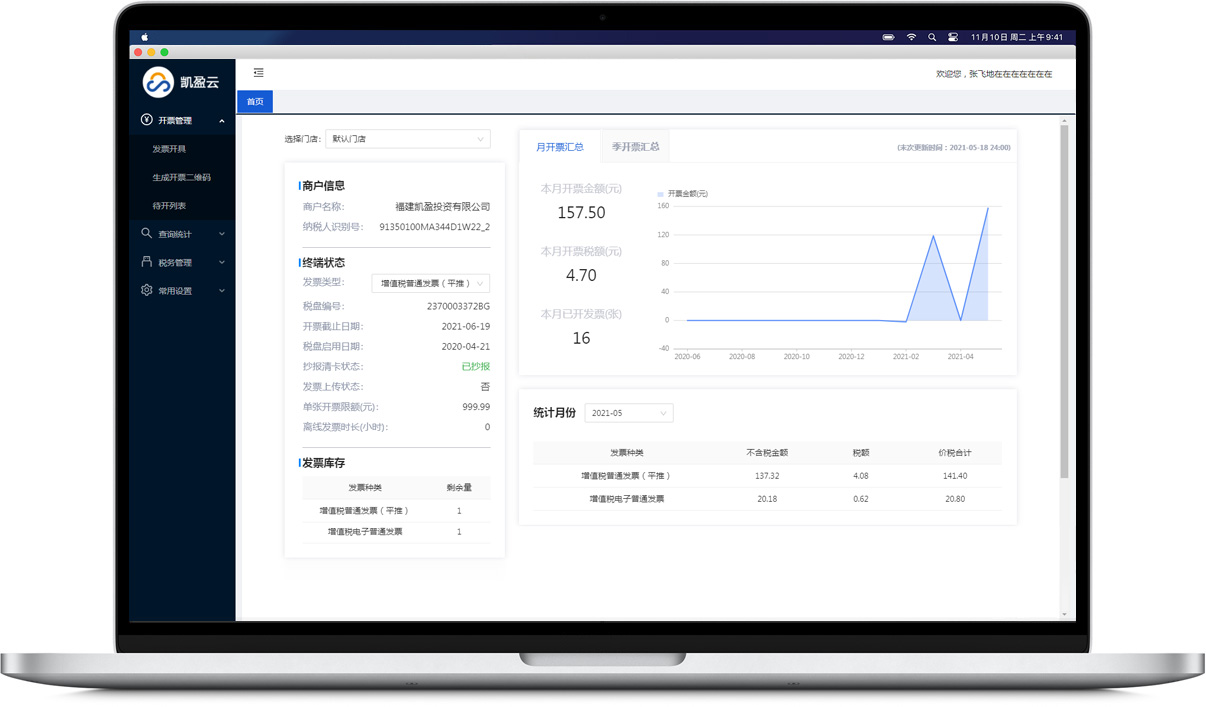This screenshot has width=1206, height=707.
Task: Click the 20.18 table cell
Action: coord(767,499)
